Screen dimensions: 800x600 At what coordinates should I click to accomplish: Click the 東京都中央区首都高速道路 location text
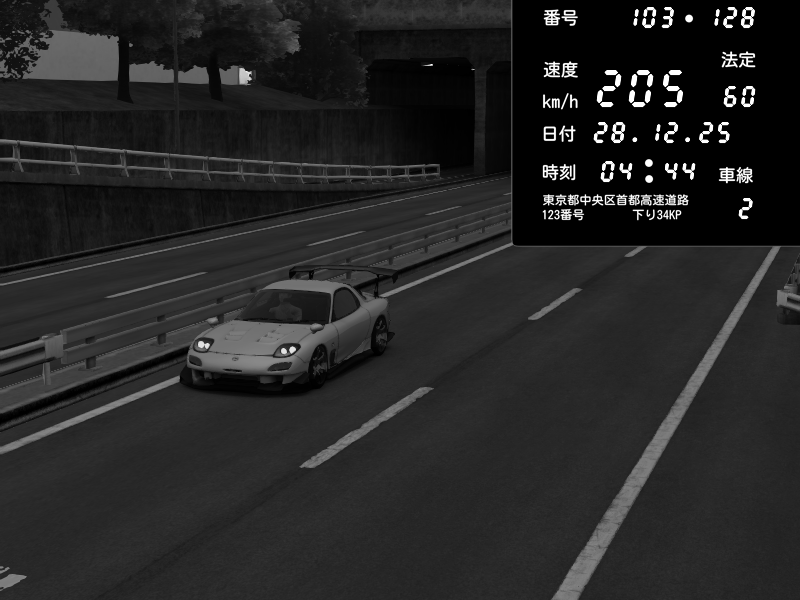pyautogui.click(x=615, y=200)
